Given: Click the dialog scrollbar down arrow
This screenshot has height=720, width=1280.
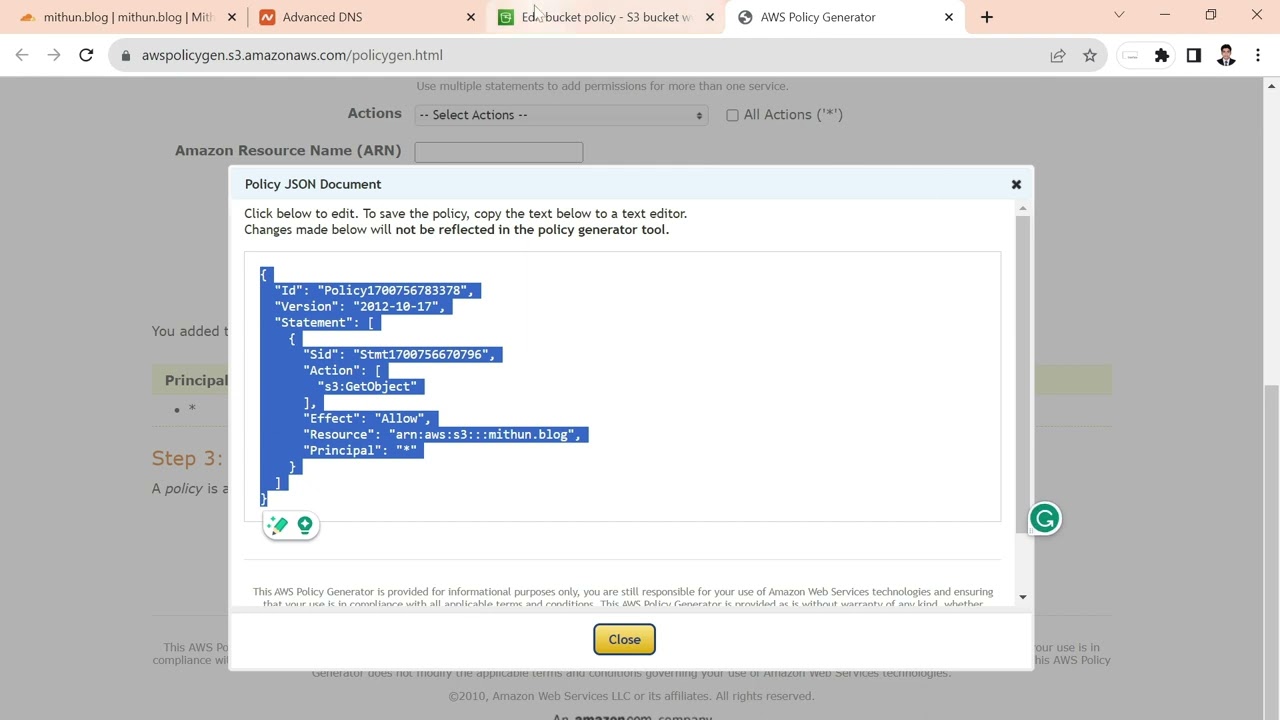Looking at the screenshot, I should [x=1022, y=597].
